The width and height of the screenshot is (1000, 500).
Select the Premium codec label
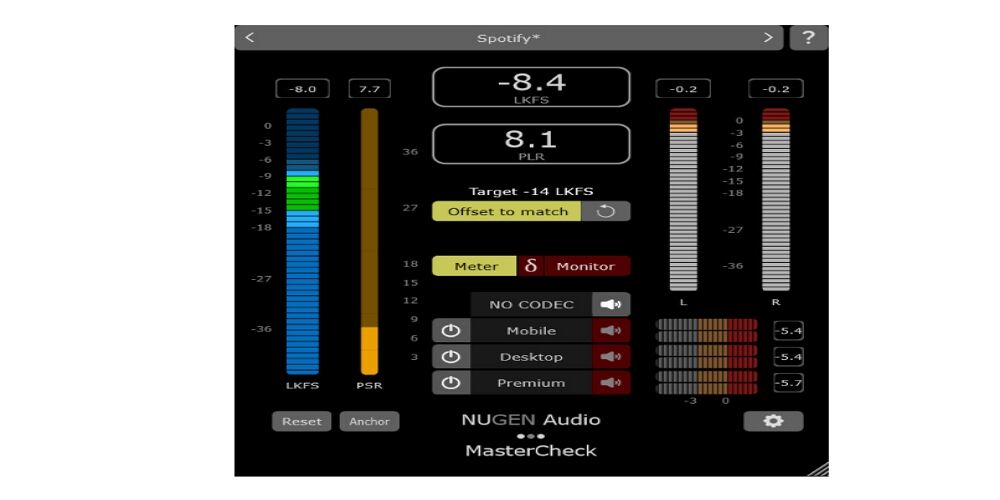(x=531, y=383)
